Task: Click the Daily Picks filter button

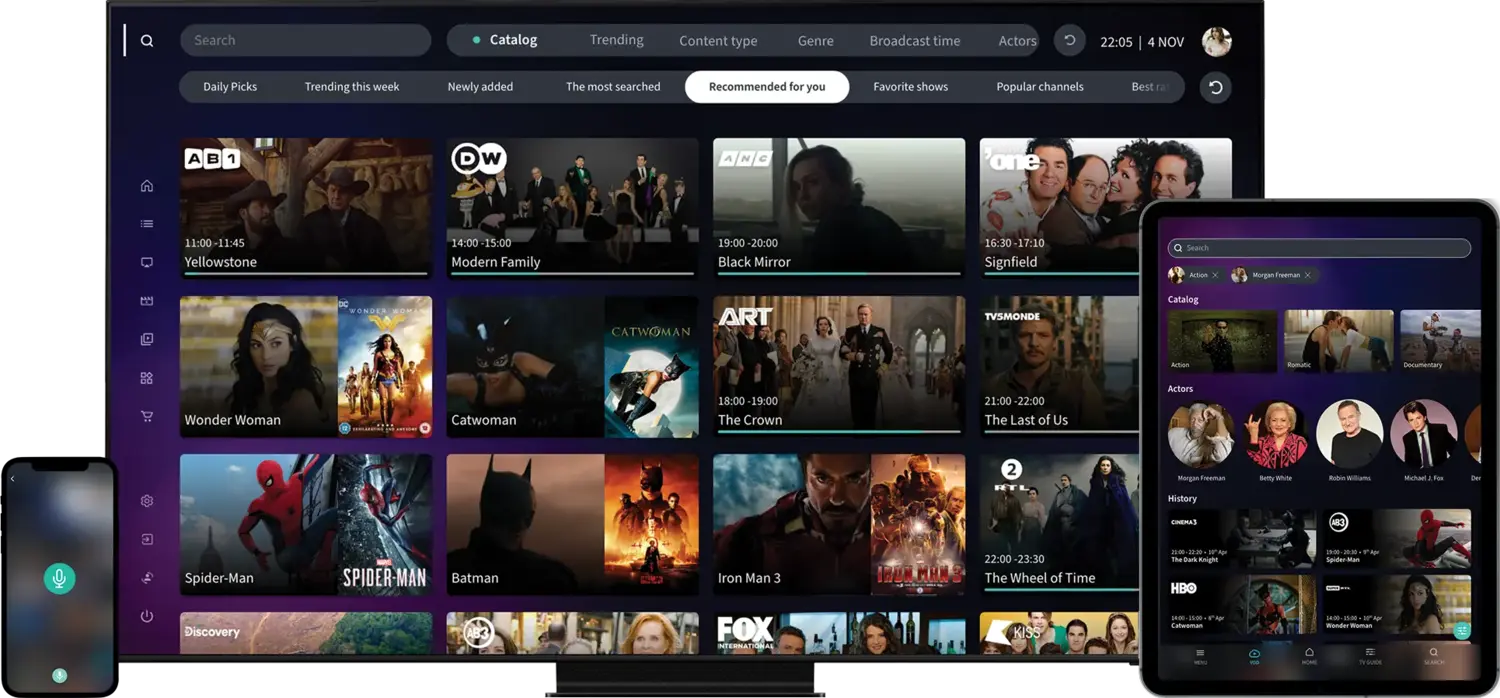Action: (x=230, y=87)
